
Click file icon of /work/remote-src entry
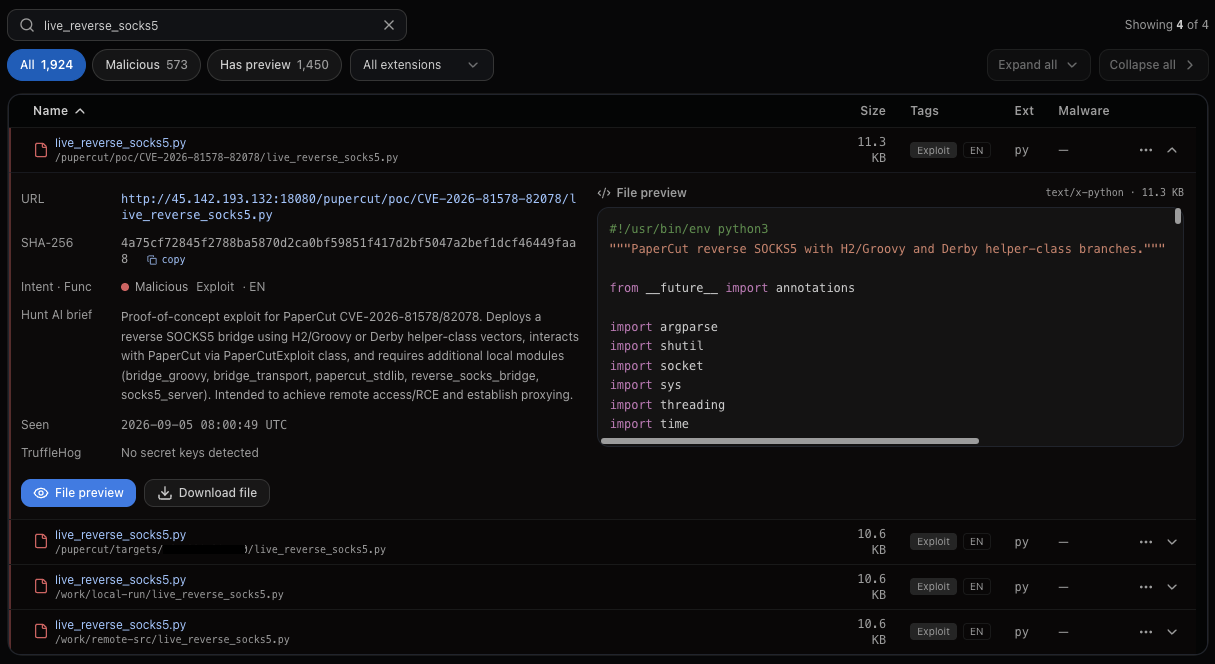click(x=41, y=632)
